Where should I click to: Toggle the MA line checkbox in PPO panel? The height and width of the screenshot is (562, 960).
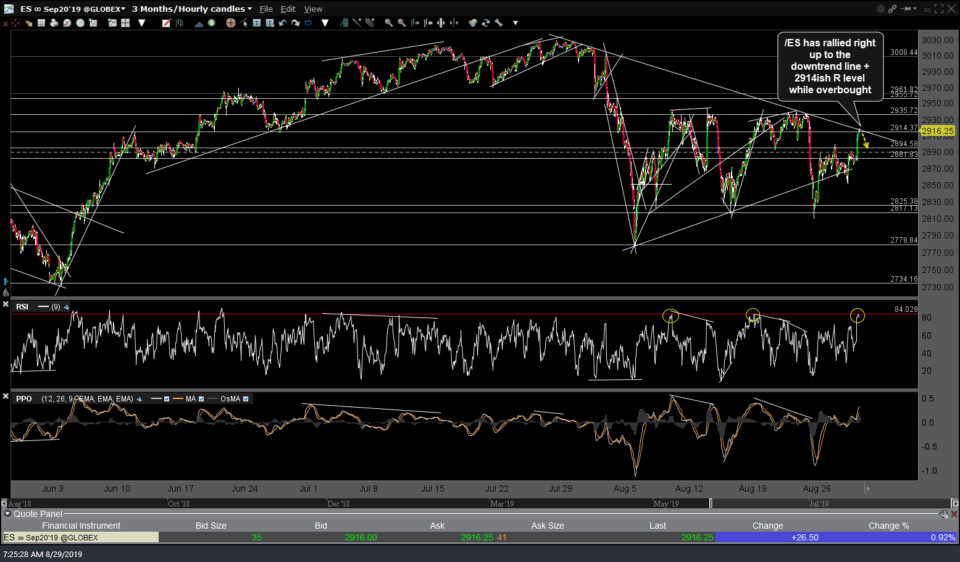(201, 399)
